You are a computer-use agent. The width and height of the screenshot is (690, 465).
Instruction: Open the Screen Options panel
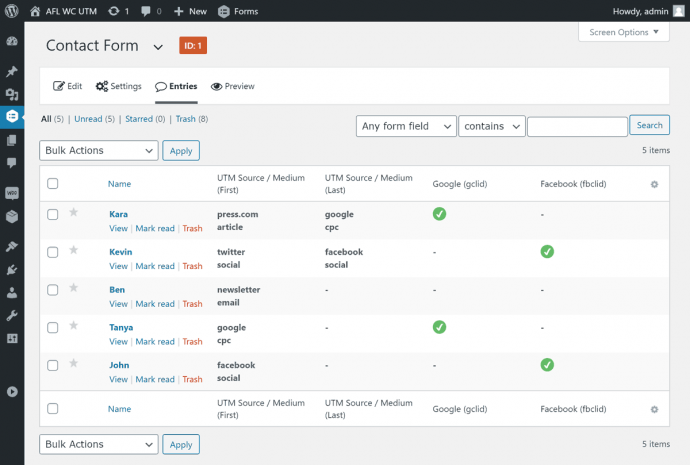click(x=624, y=32)
